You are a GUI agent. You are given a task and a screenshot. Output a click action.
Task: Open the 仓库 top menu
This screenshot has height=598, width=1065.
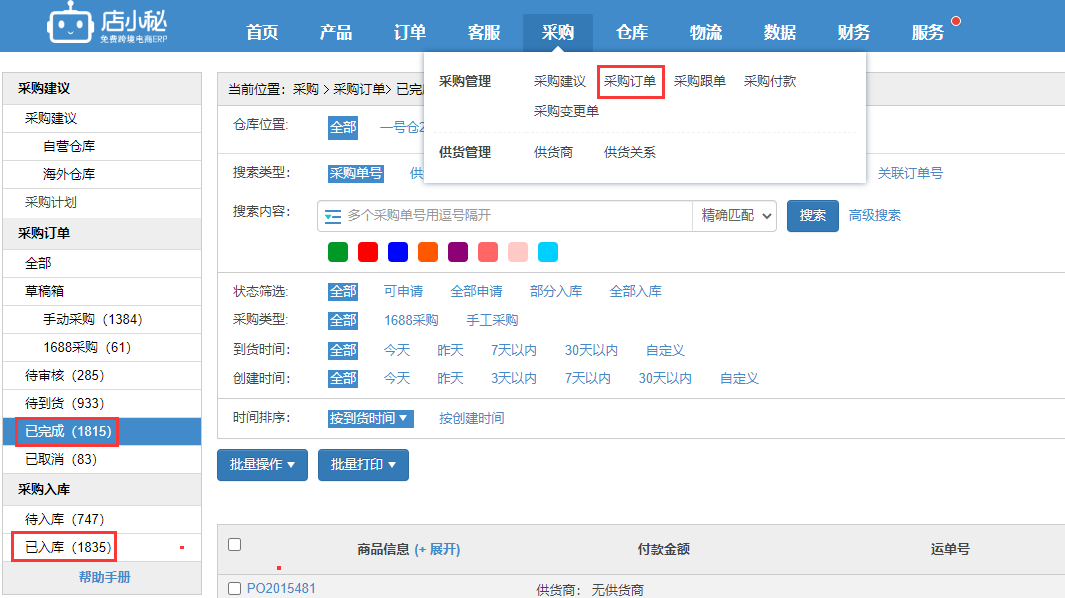tap(632, 32)
